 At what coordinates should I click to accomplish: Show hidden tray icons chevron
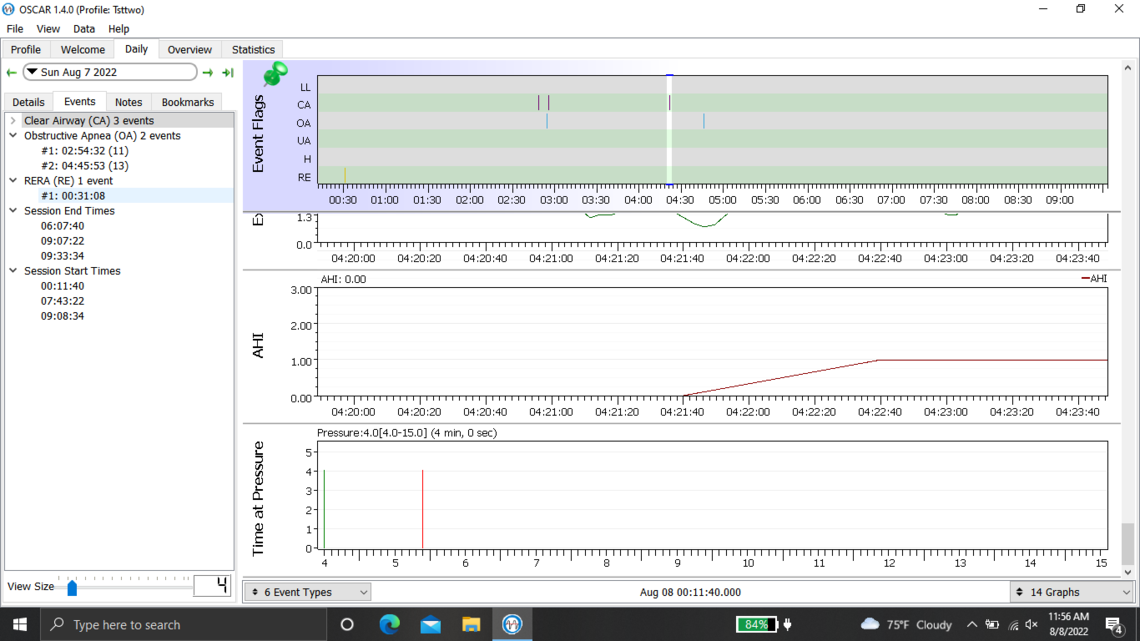point(972,624)
